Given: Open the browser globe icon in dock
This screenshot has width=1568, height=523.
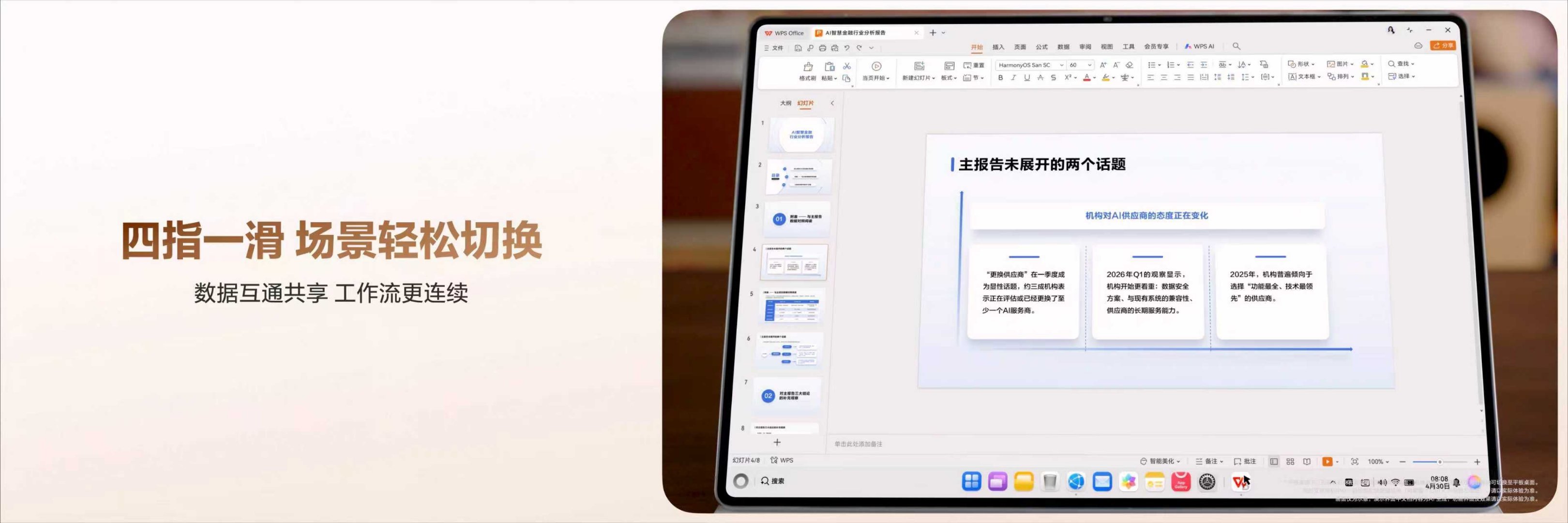Looking at the screenshot, I should click(1076, 482).
